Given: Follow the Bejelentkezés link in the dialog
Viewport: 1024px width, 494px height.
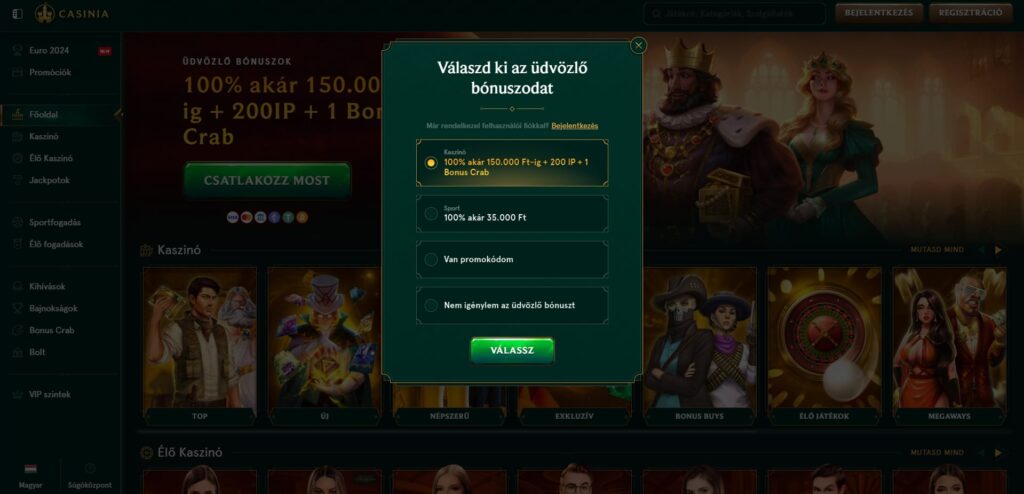Looking at the screenshot, I should coord(575,125).
